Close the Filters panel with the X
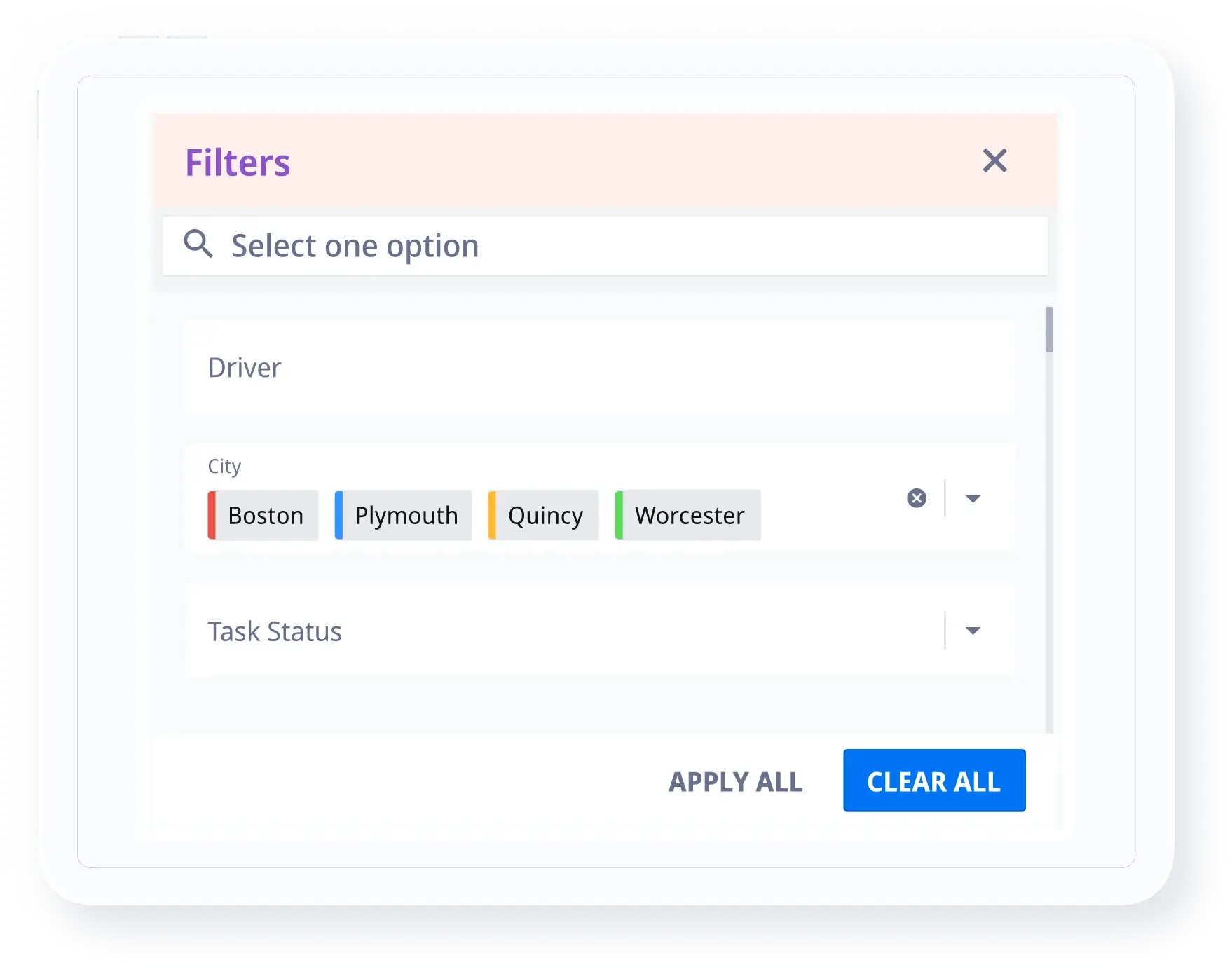 [994, 160]
